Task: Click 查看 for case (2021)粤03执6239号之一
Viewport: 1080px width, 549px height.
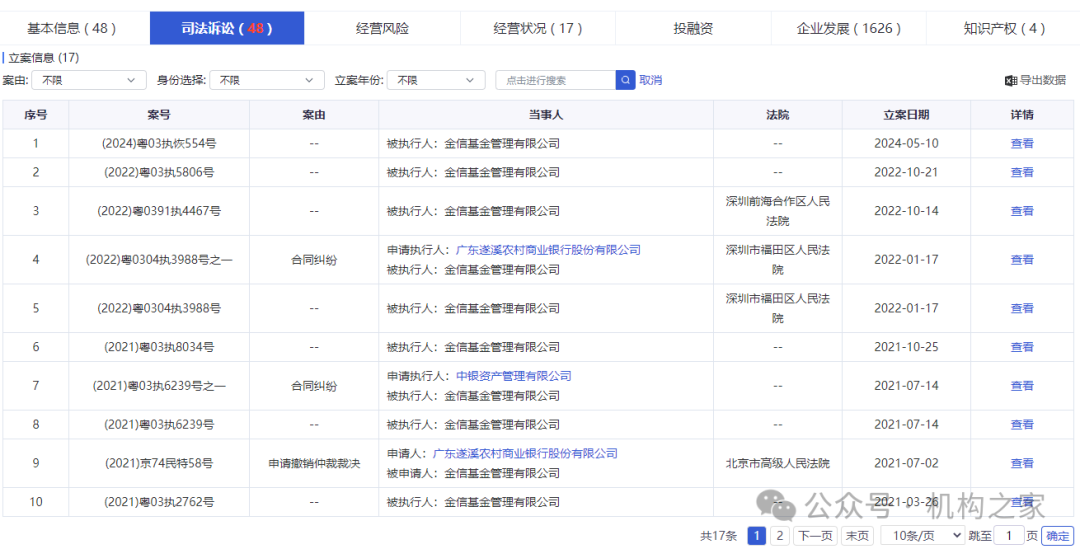Action: [x=1021, y=386]
